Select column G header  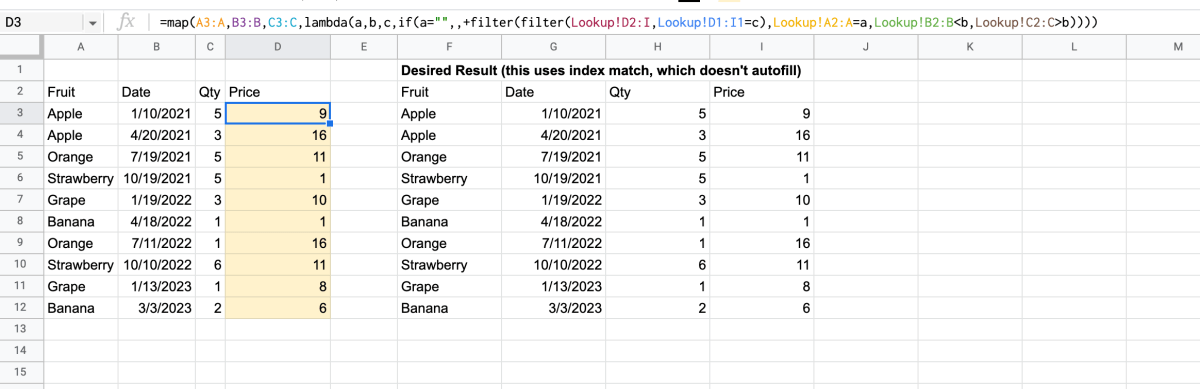[553, 47]
